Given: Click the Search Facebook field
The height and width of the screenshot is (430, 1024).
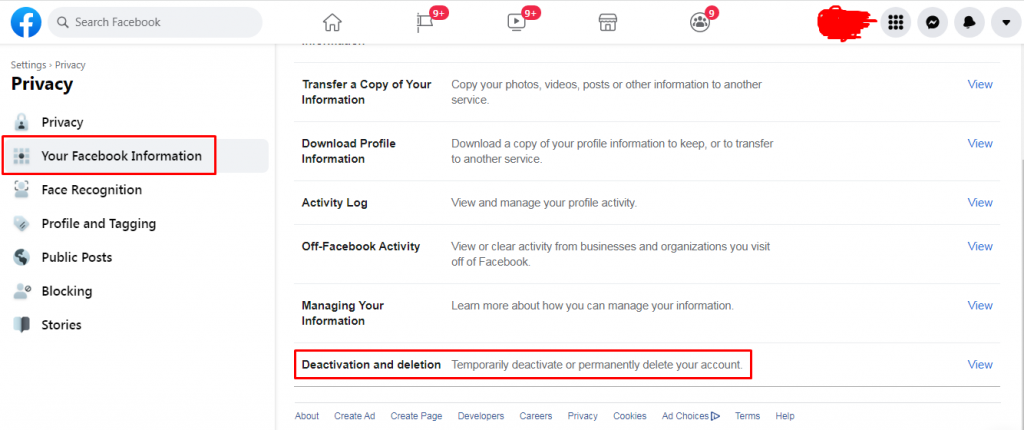Looking at the screenshot, I should coord(155,22).
